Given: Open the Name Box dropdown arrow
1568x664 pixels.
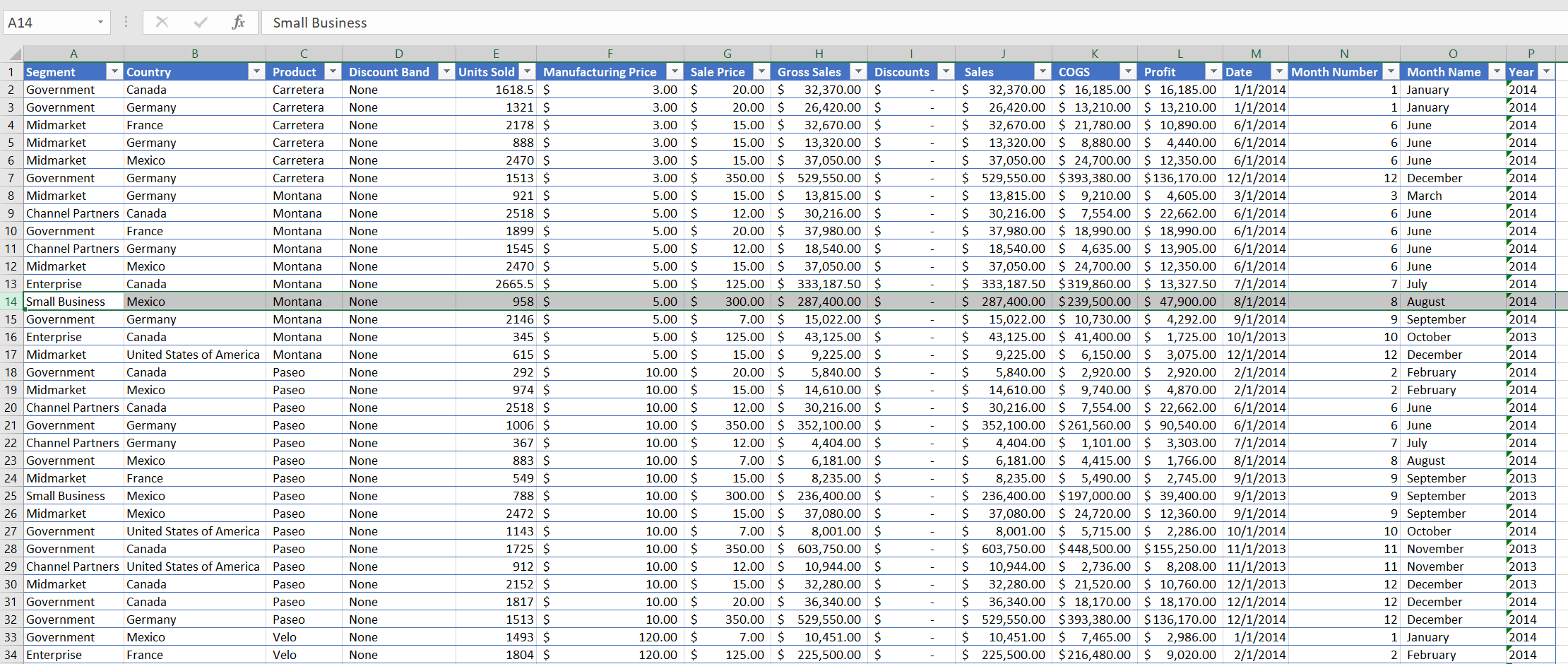Looking at the screenshot, I should [x=100, y=23].
